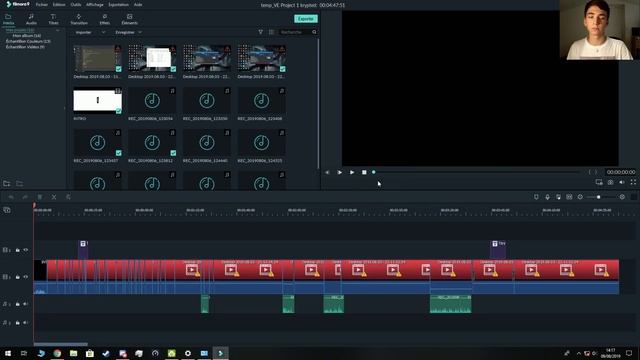Open the Fichier menu
Screen dimensions: 640x360
[42, 4]
